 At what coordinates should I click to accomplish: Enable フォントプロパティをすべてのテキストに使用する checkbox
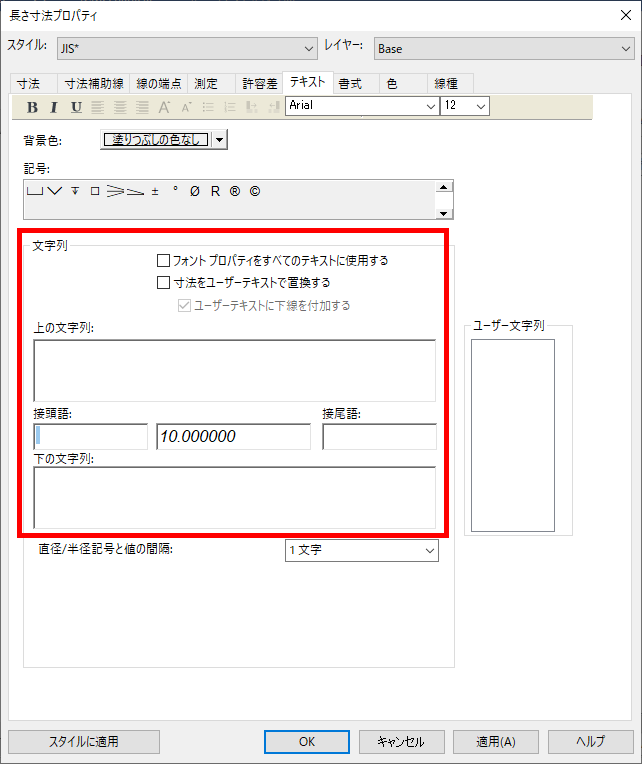tap(163, 261)
